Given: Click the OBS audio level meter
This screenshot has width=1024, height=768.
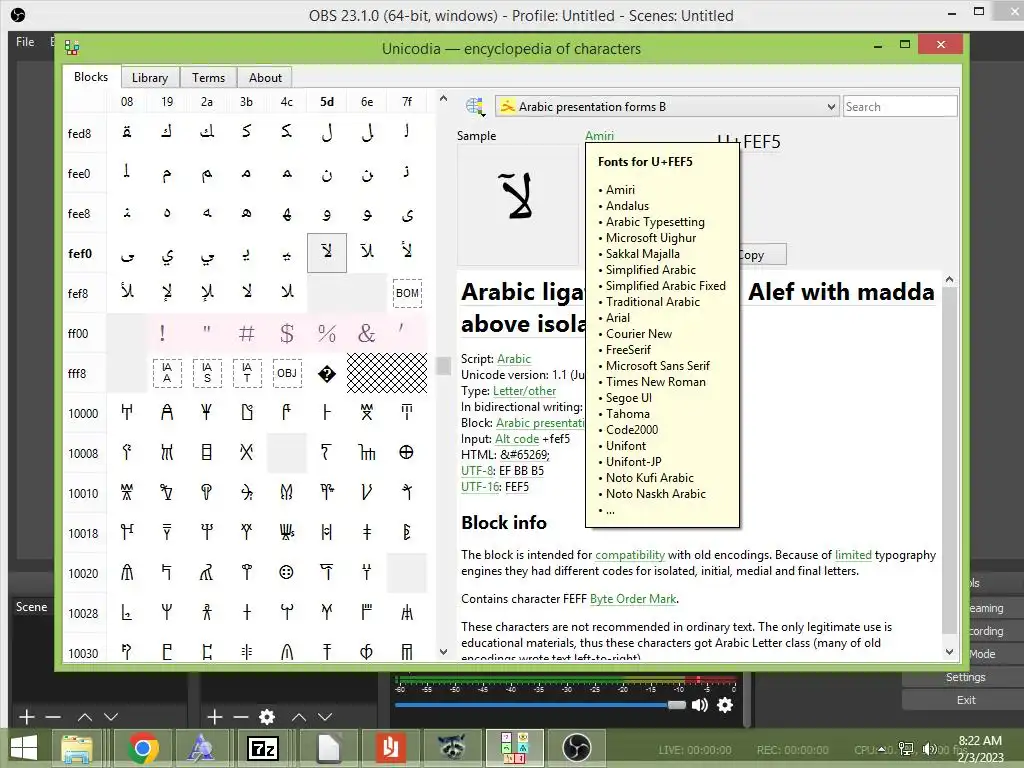Looking at the screenshot, I should (x=566, y=681).
